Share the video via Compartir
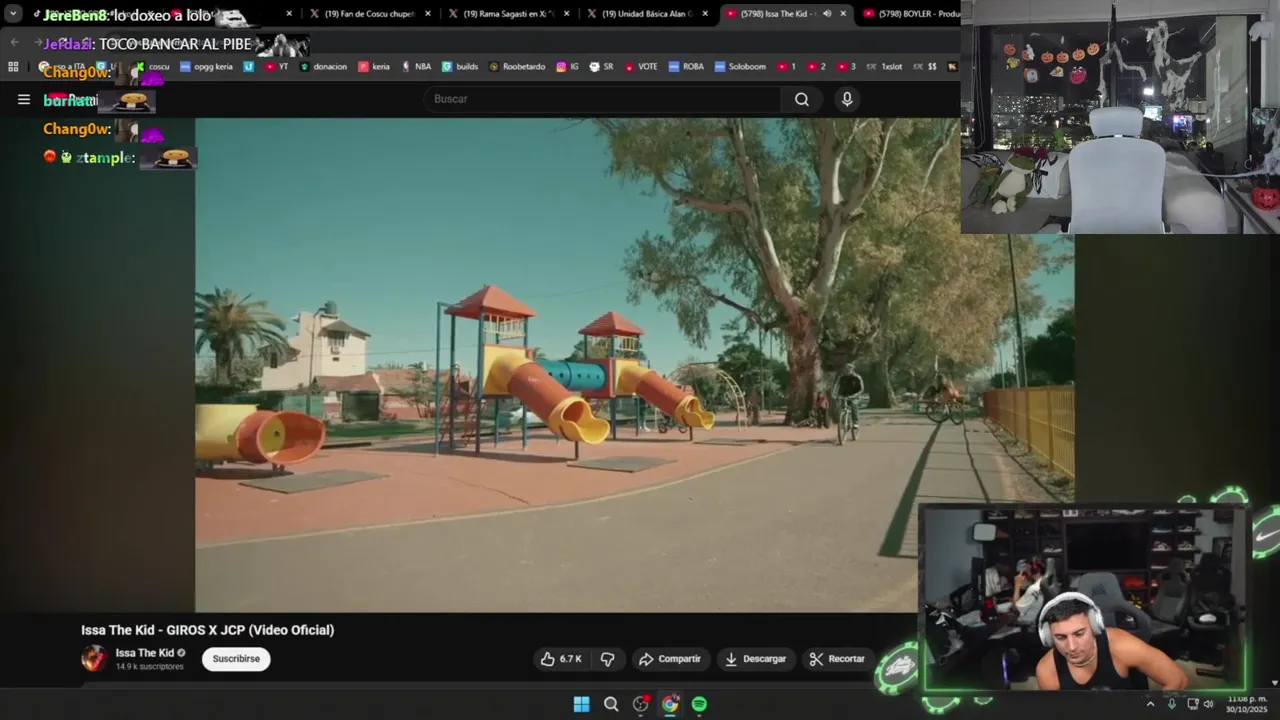The image size is (1280, 720). pos(669,659)
